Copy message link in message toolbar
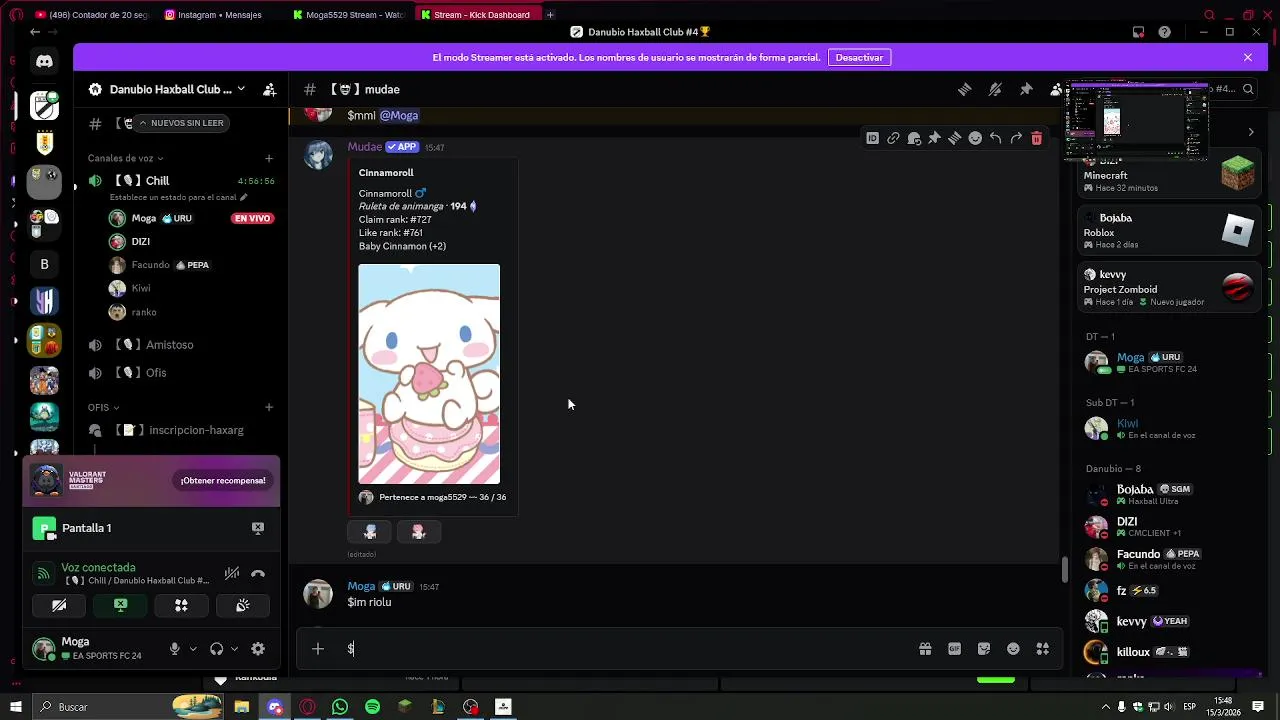The image size is (1280, 720). click(x=893, y=139)
